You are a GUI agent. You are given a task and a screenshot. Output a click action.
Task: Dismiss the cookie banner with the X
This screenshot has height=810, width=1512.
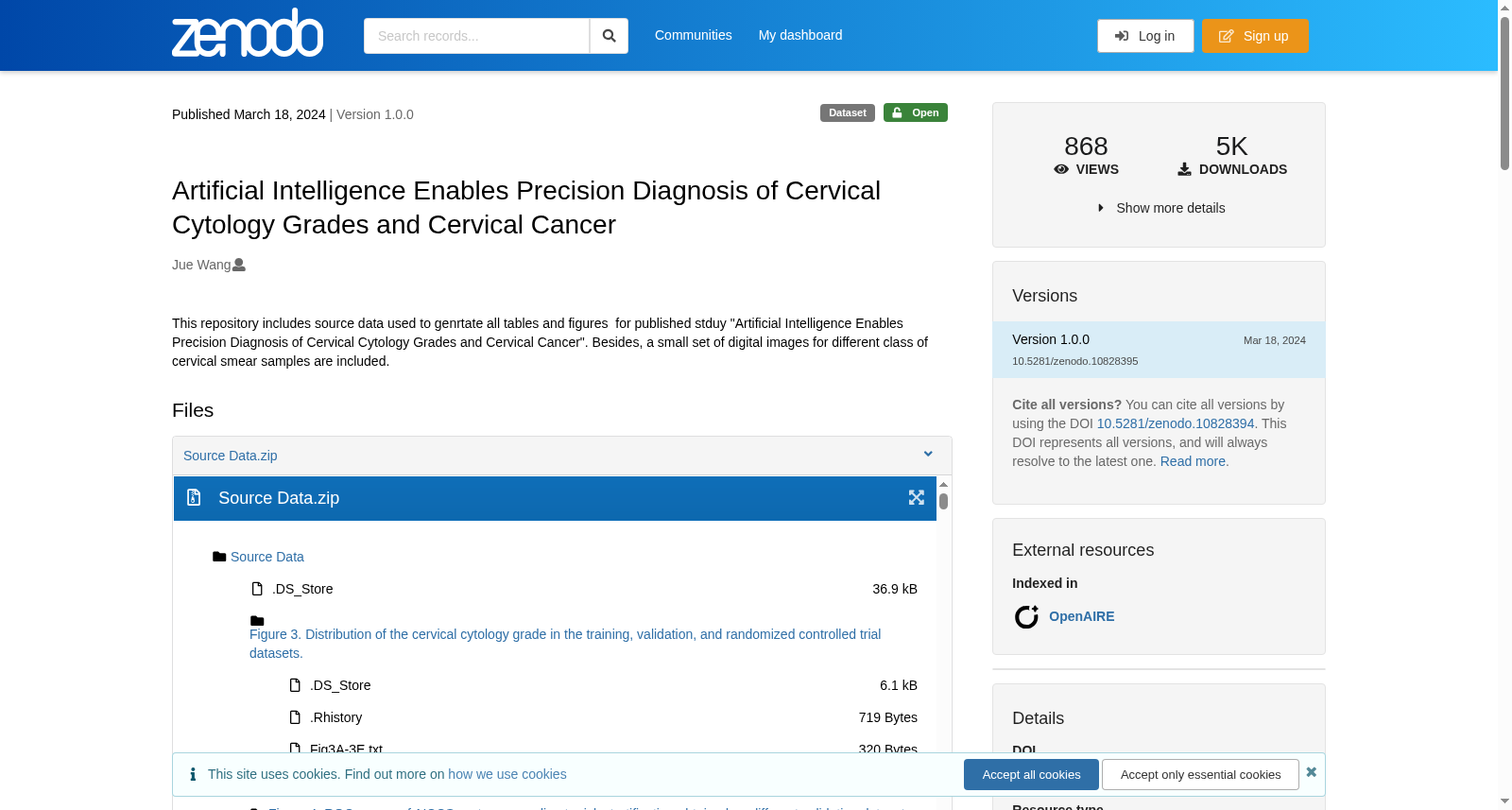[1311, 772]
